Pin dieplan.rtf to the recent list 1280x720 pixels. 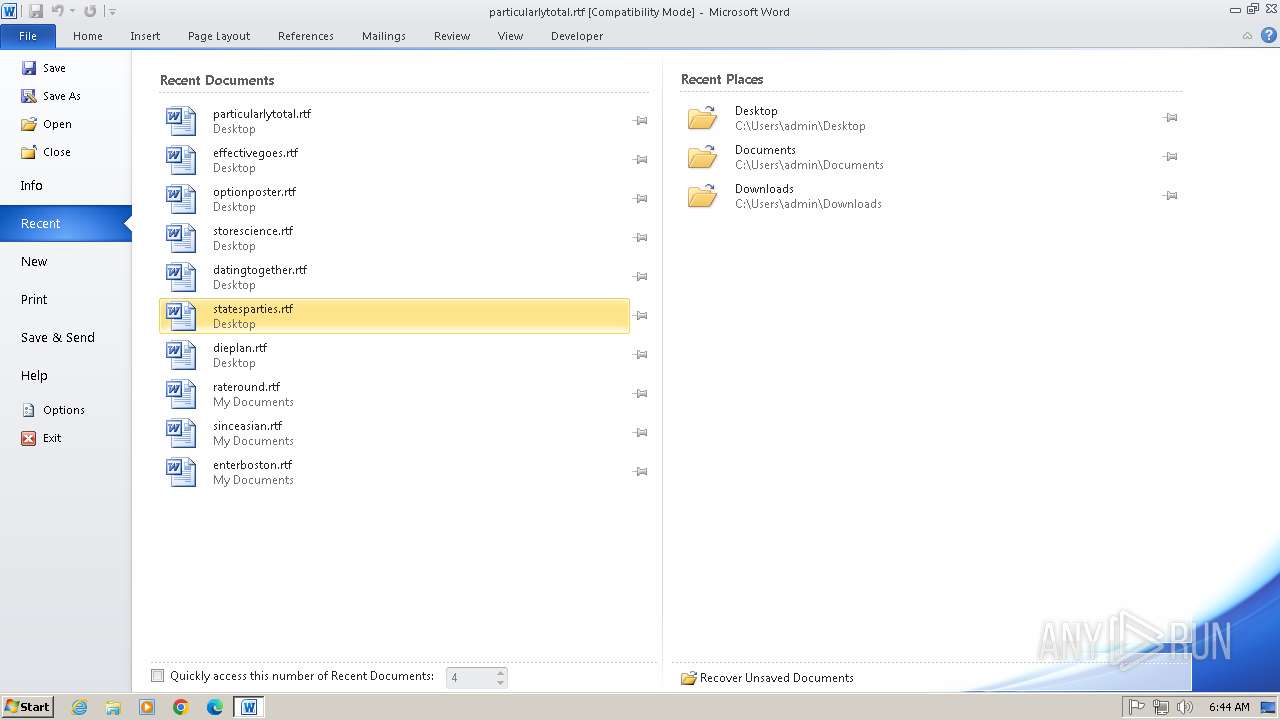click(x=640, y=355)
